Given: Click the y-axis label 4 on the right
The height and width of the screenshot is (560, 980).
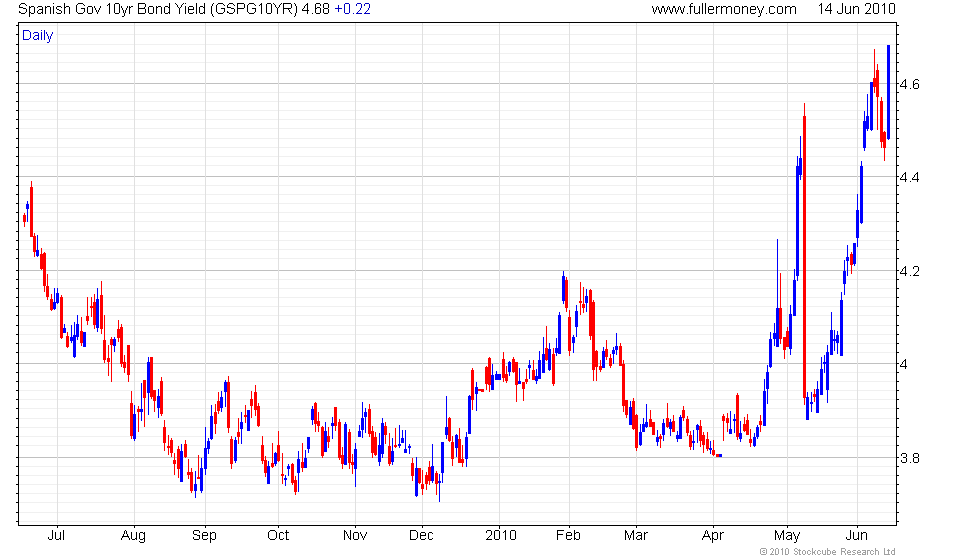Looking at the screenshot, I should coord(903,364).
